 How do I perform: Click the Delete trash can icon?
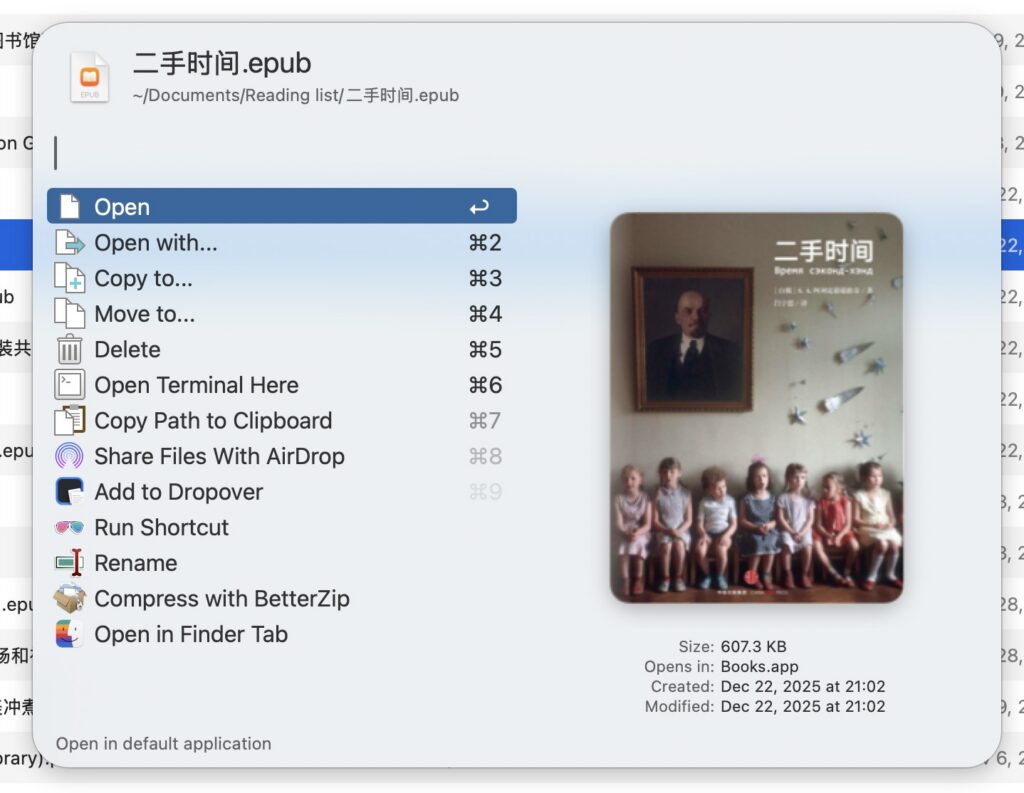69,349
